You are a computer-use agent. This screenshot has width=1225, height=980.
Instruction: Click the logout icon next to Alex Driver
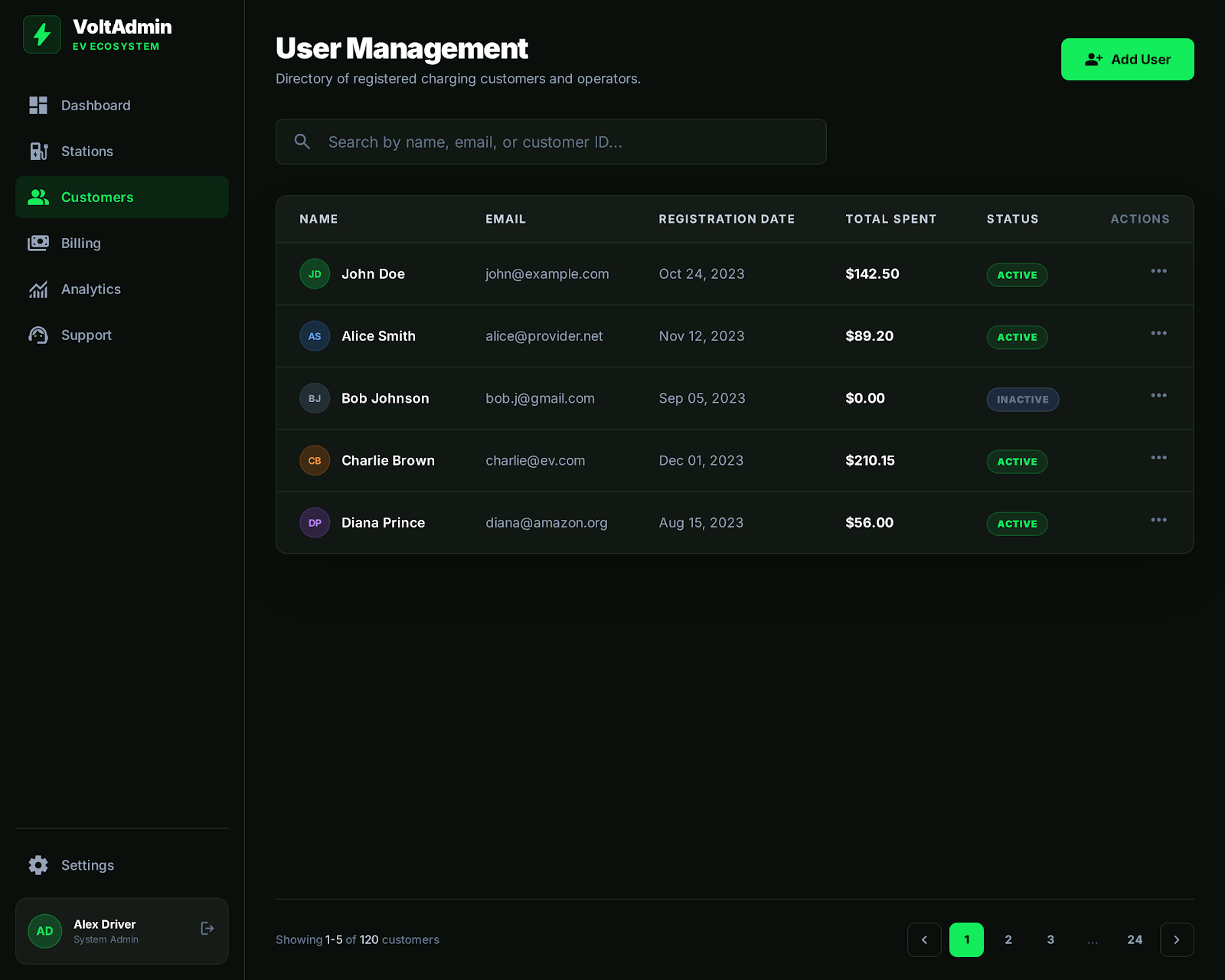tap(207, 928)
